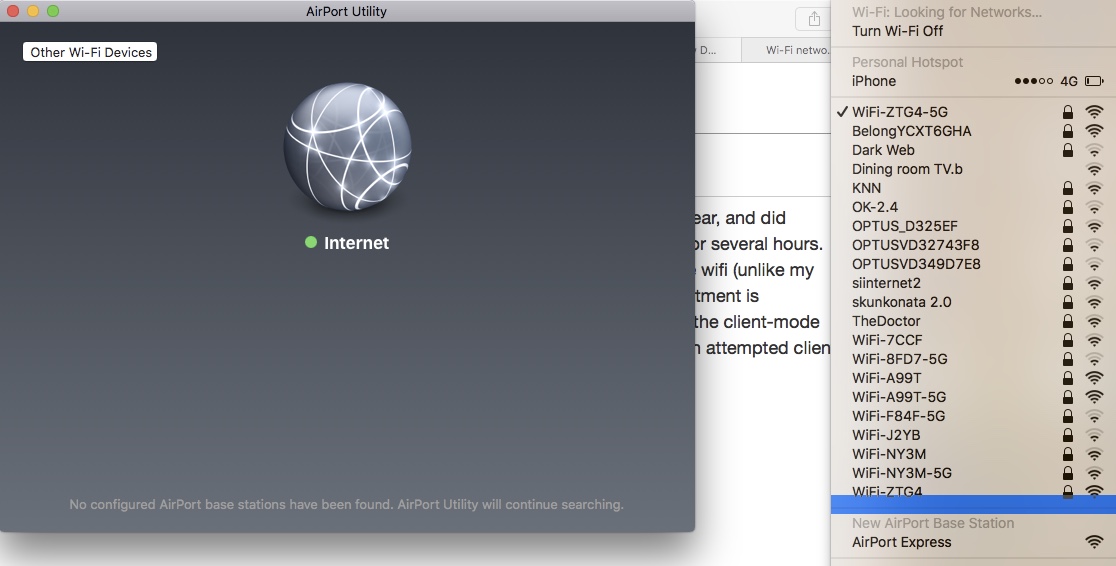The width and height of the screenshot is (1116, 566).
Task: Connect to the iPhone personal hotspot
Action: tap(974, 81)
